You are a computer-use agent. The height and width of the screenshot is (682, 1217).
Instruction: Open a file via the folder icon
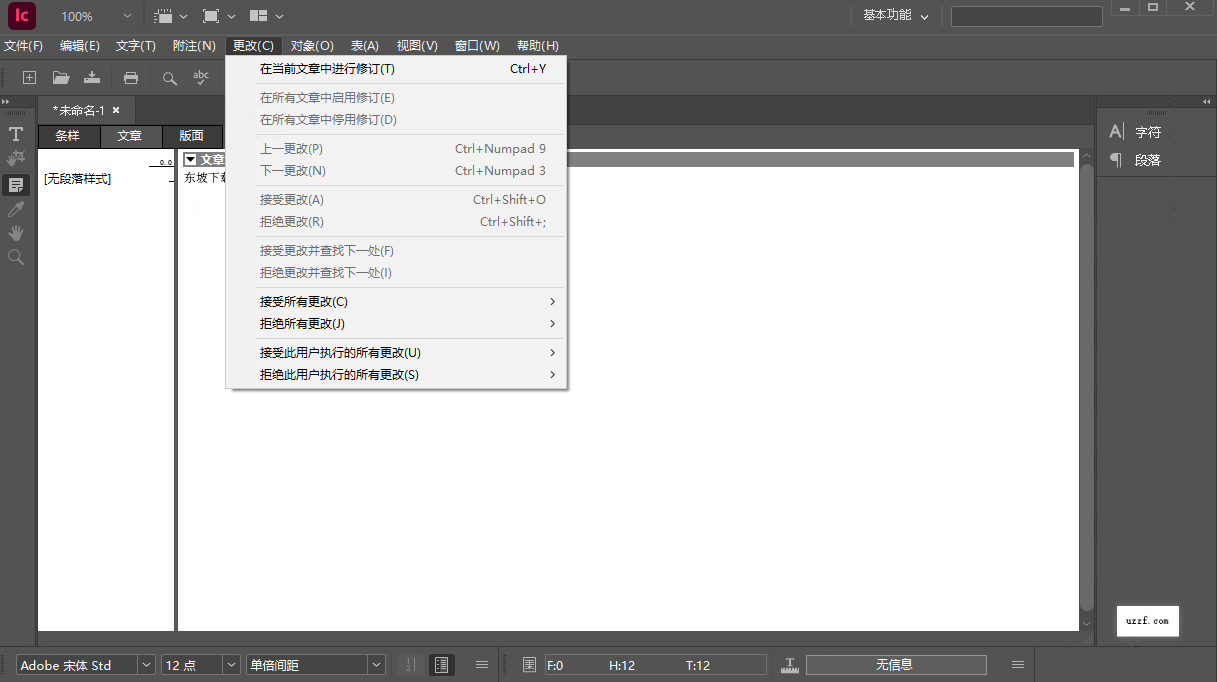[x=60, y=77]
